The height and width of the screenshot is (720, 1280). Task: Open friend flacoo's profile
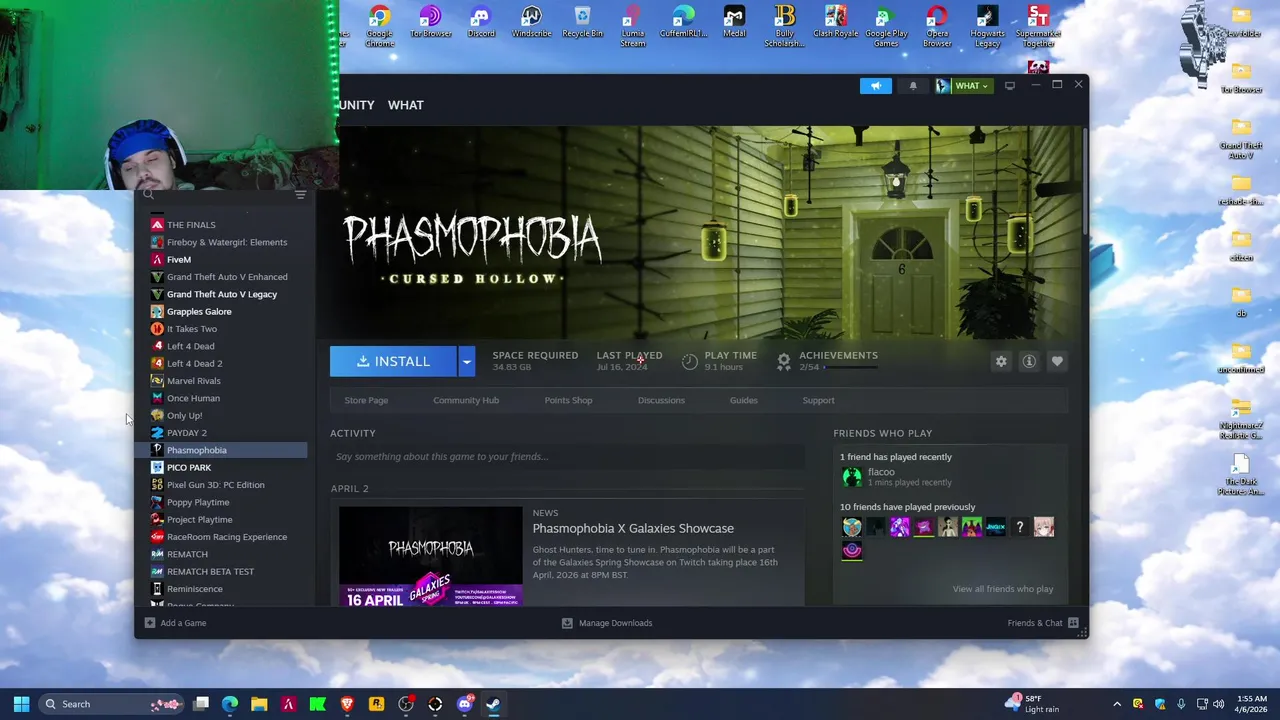pos(881,472)
